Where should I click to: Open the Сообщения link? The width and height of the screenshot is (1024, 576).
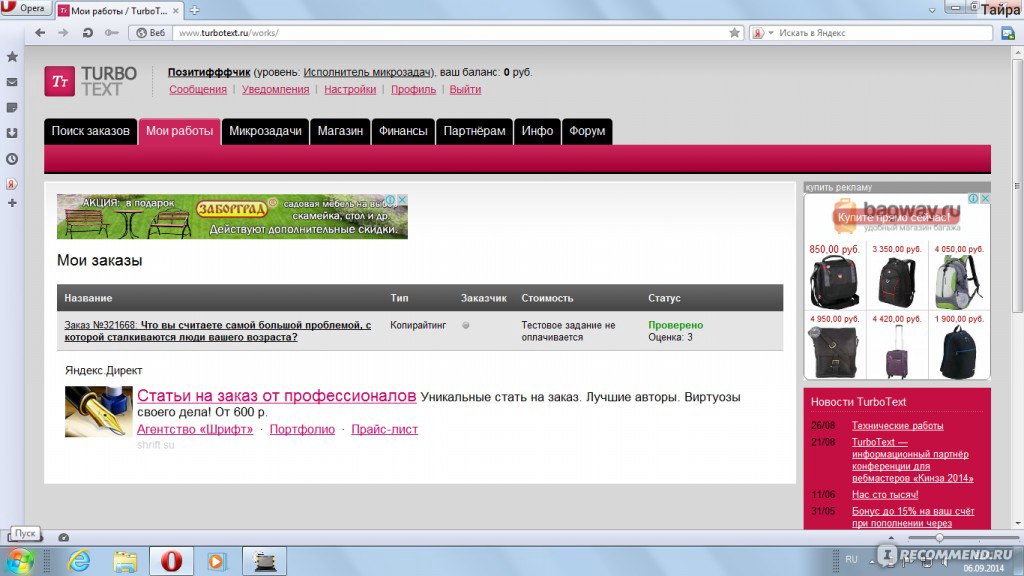198,89
